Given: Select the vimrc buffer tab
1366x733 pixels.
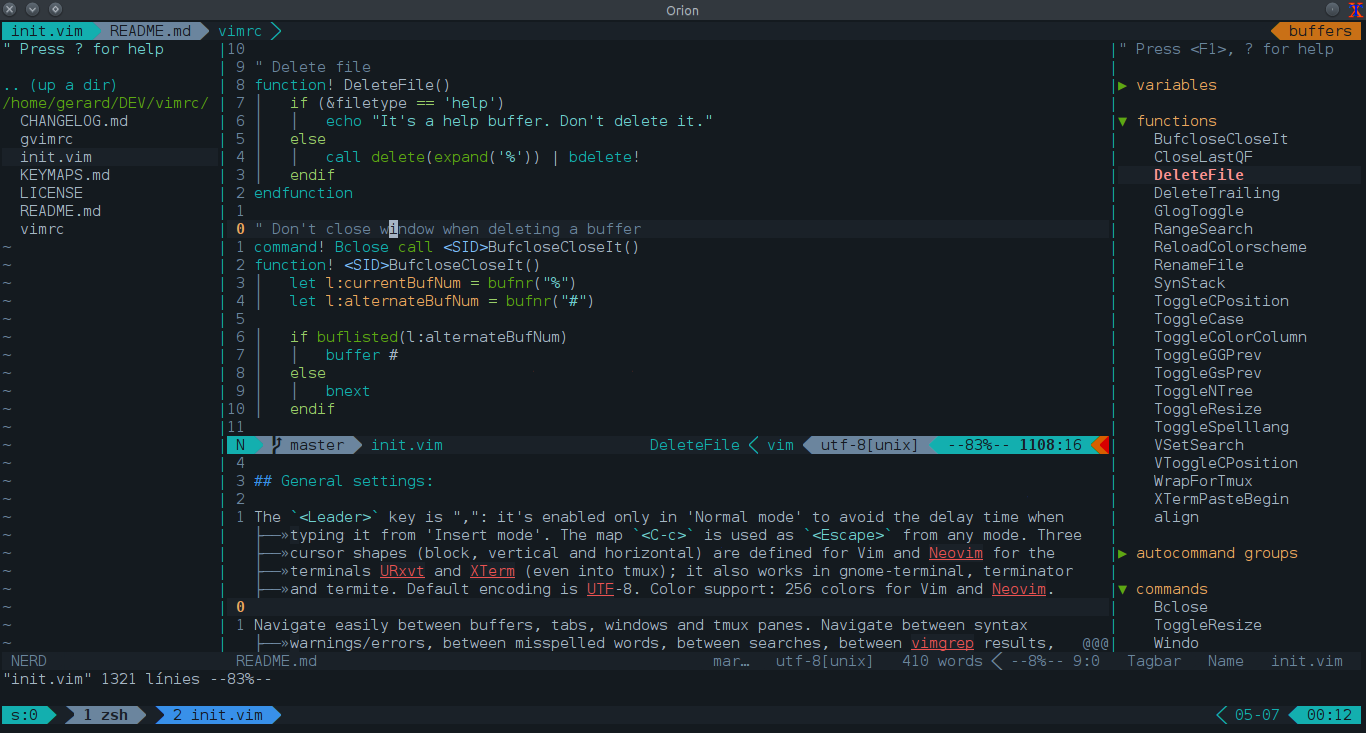Looking at the screenshot, I should pyautogui.click(x=240, y=31).
